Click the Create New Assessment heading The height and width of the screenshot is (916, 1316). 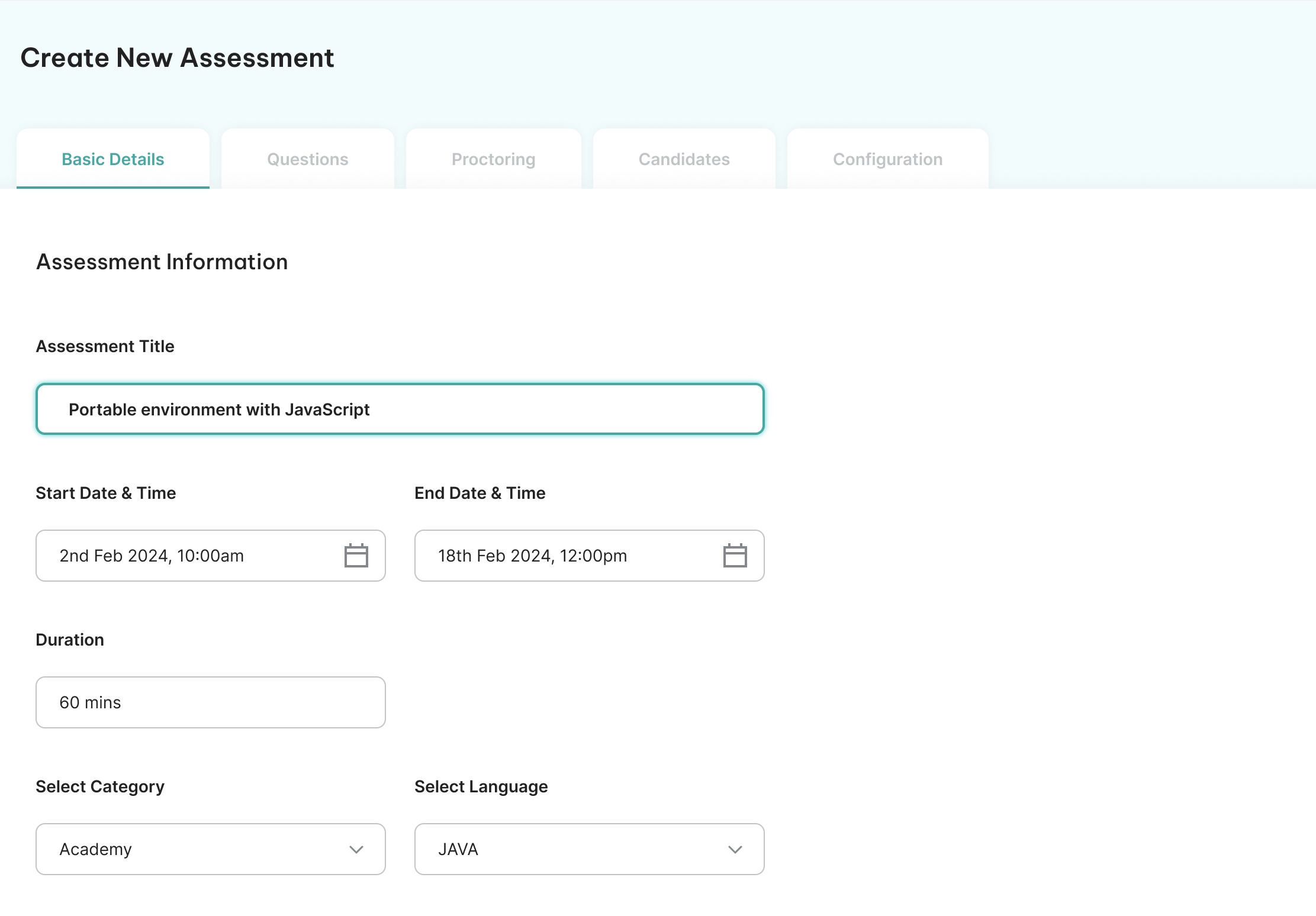click(177, 57)
